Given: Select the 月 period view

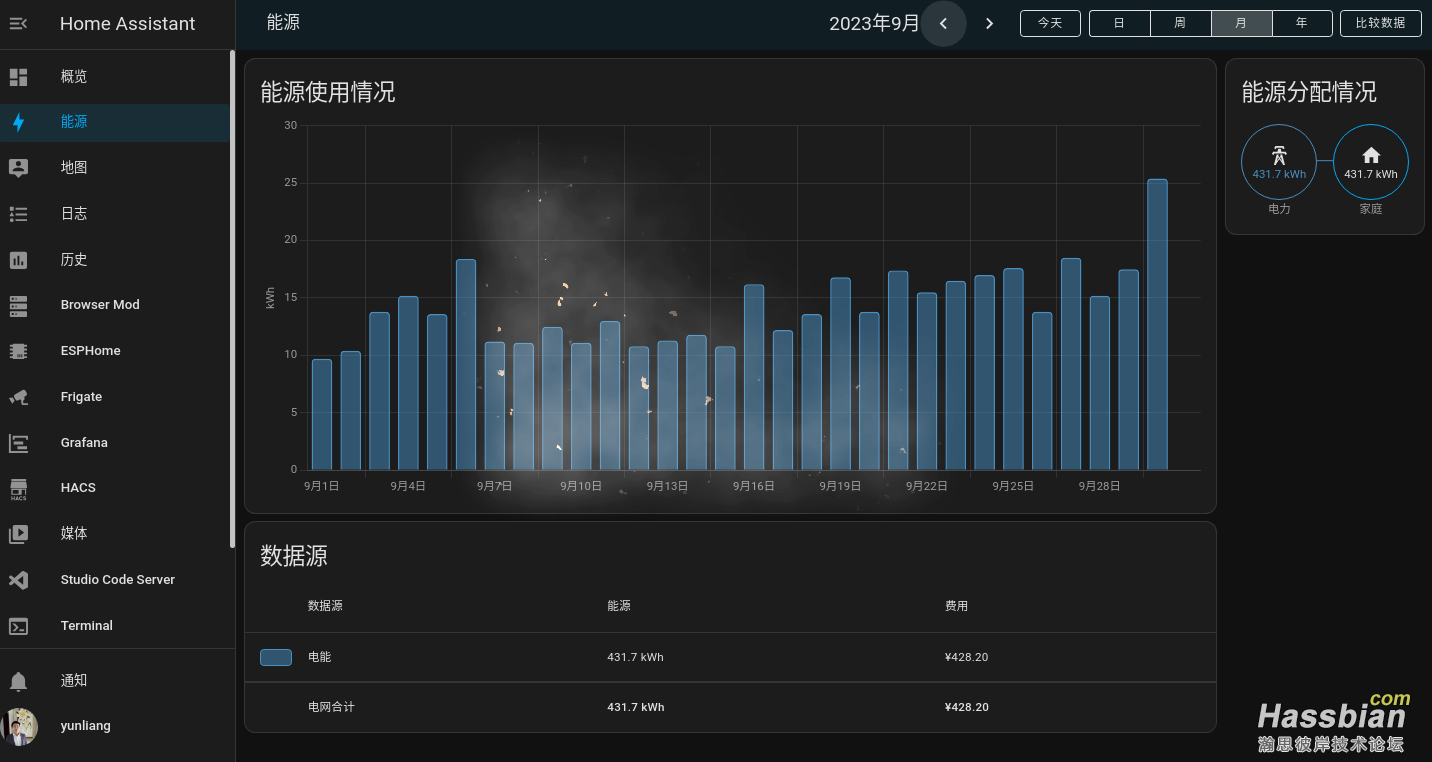Looking at the screenshot, I should pos(1241,23).
